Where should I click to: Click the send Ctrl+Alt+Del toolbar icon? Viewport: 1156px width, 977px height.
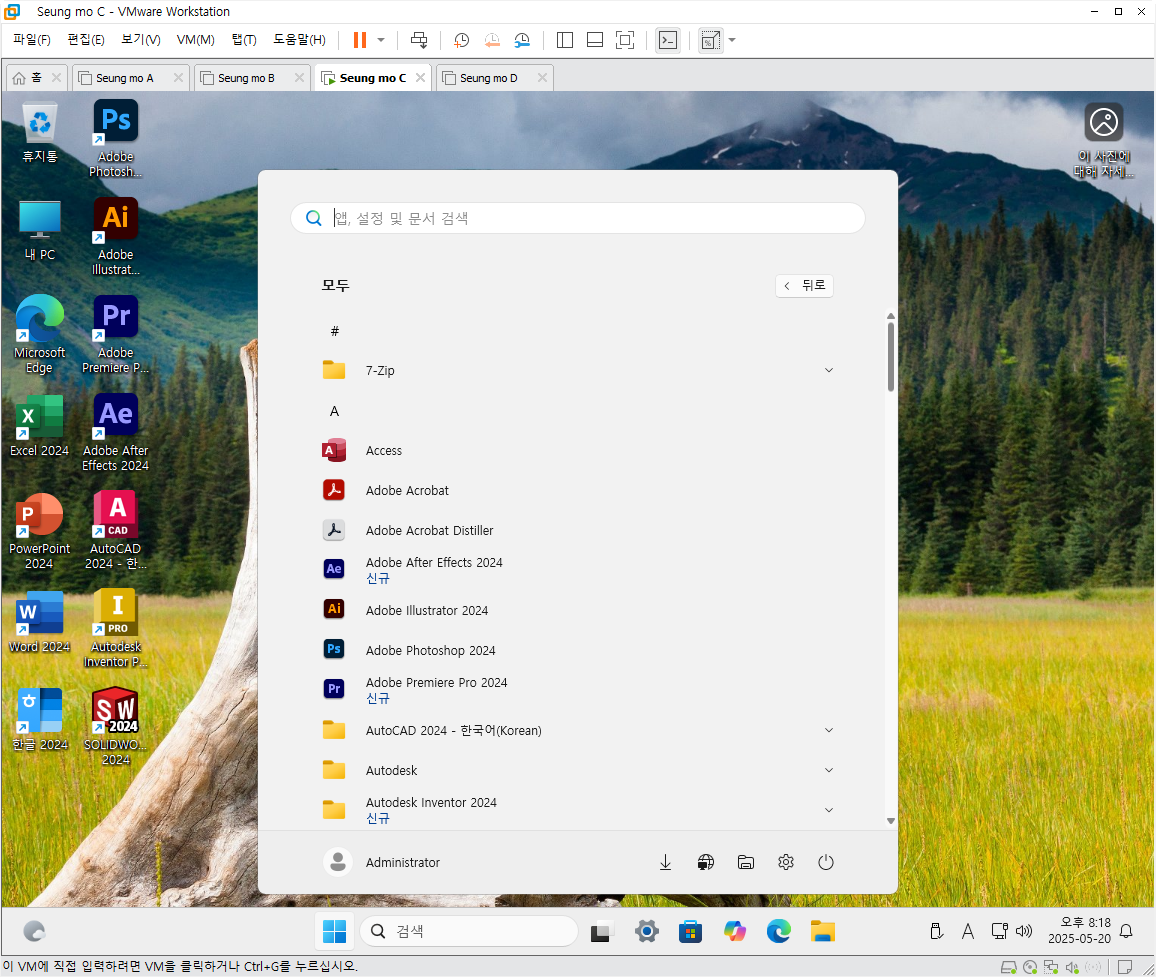tap(419, 40)
